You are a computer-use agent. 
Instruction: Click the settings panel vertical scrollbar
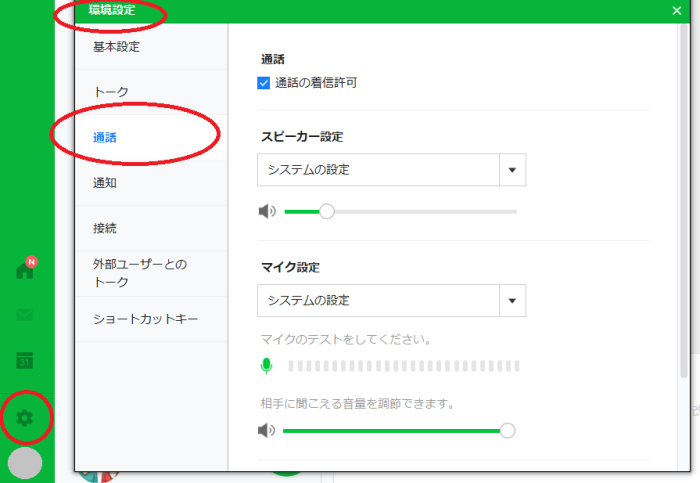pos(683,201)
